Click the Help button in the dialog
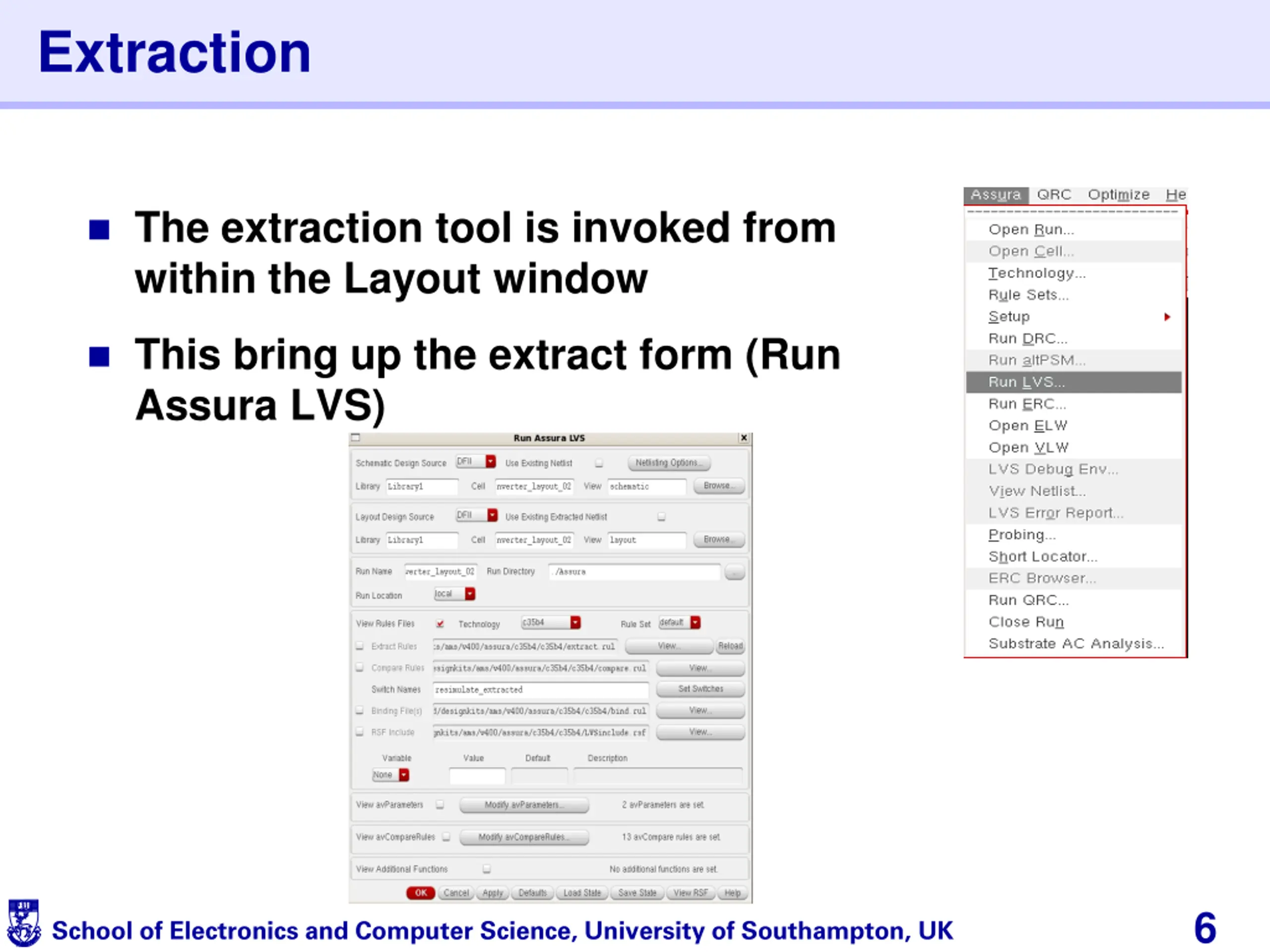The height and width of the screenshot is (952, 1270). [x=733, y=893]
